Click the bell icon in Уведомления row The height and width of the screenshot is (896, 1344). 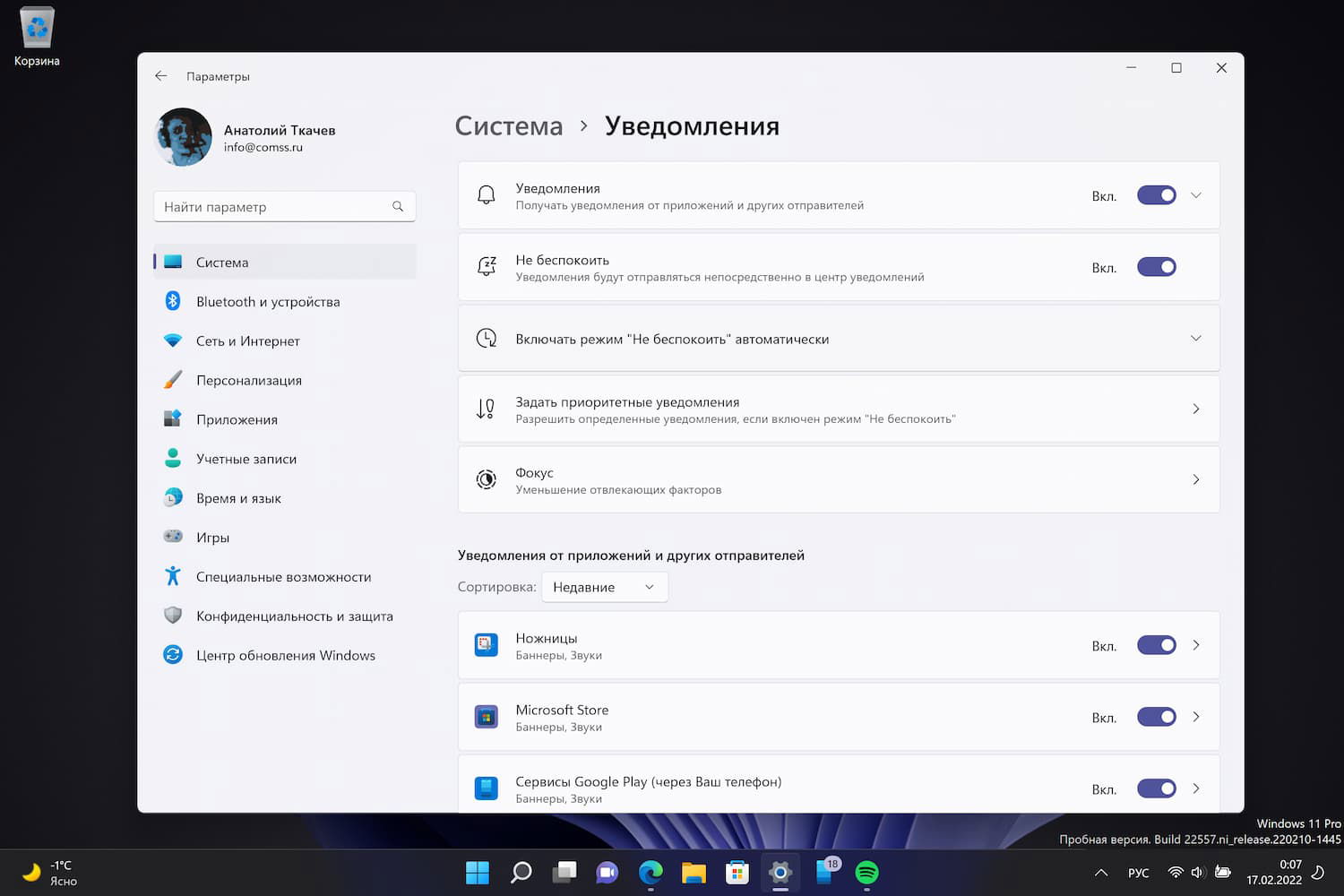(487, 195)
